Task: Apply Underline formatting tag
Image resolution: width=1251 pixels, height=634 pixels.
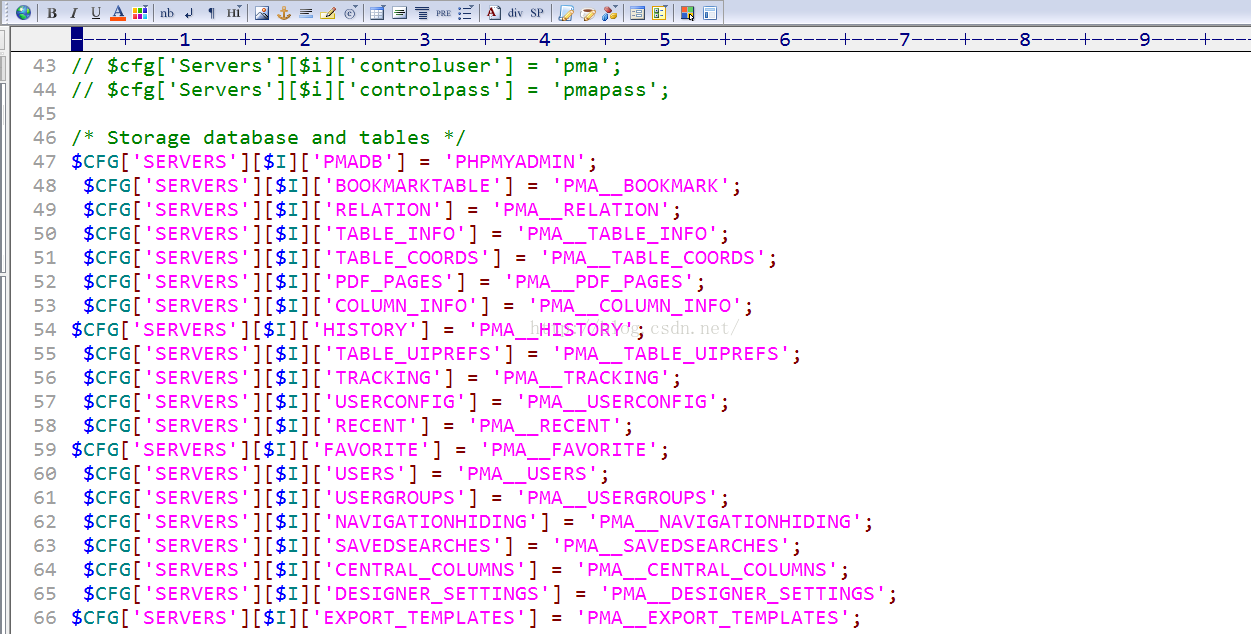Action: tap(96, 13)
